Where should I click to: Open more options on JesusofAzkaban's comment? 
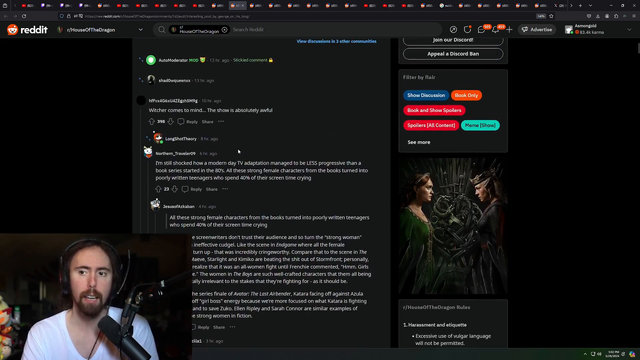pos(232,327)
